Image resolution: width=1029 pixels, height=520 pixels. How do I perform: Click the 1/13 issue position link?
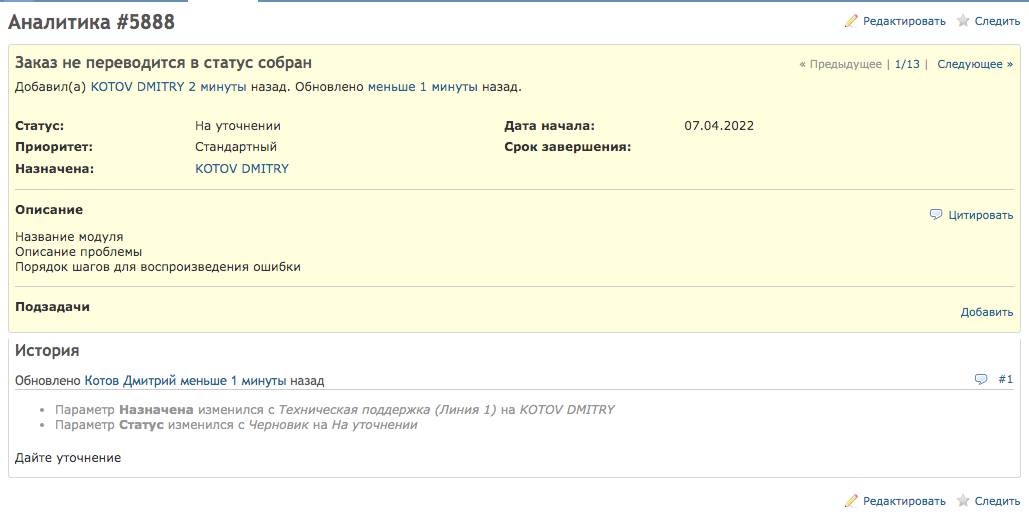pos(907,64)
